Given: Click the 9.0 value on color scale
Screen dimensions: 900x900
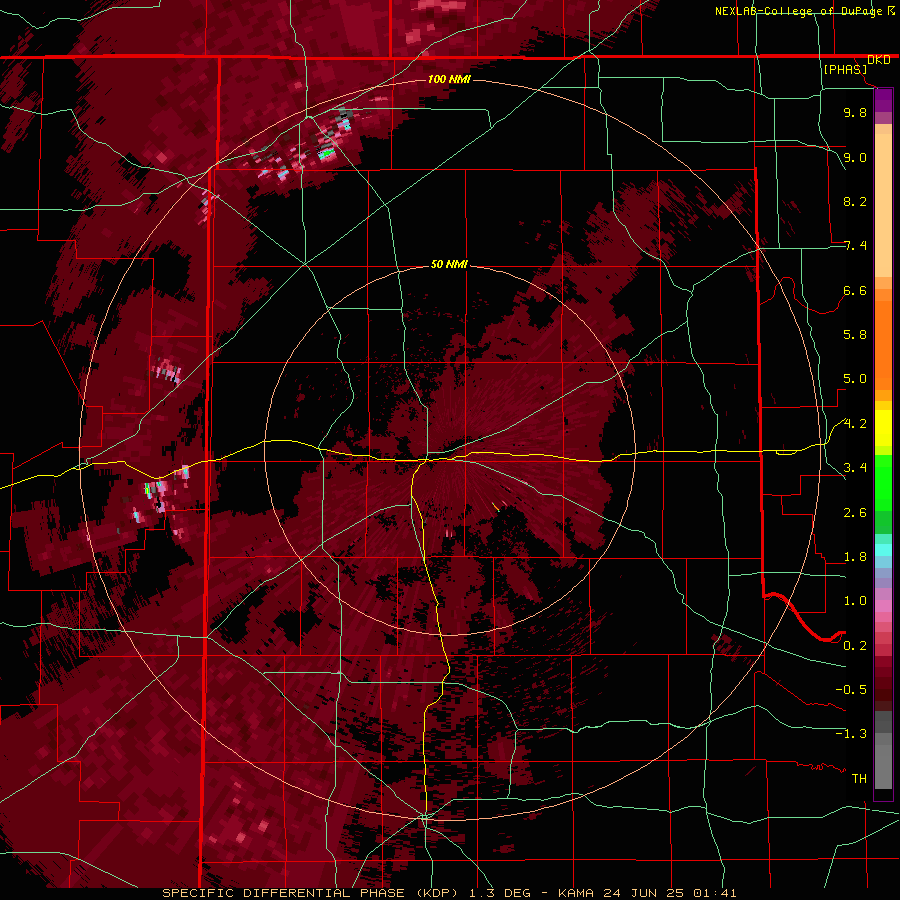Looking at the screenshot, I should 855,158.
